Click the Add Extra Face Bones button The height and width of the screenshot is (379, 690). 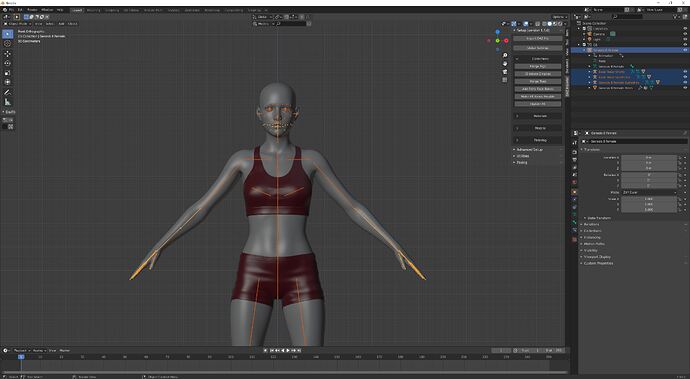pos(537,89)
